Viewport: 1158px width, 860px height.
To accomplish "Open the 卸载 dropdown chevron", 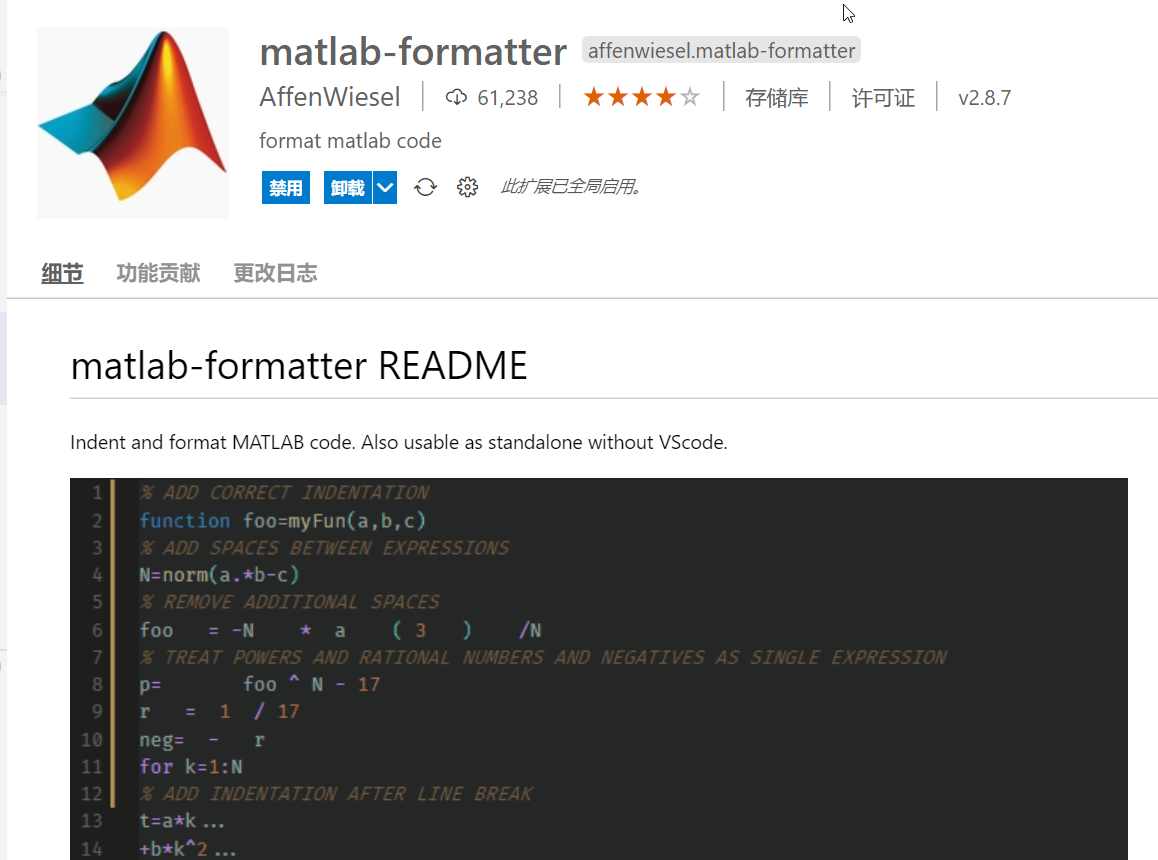I will (385, 186).
